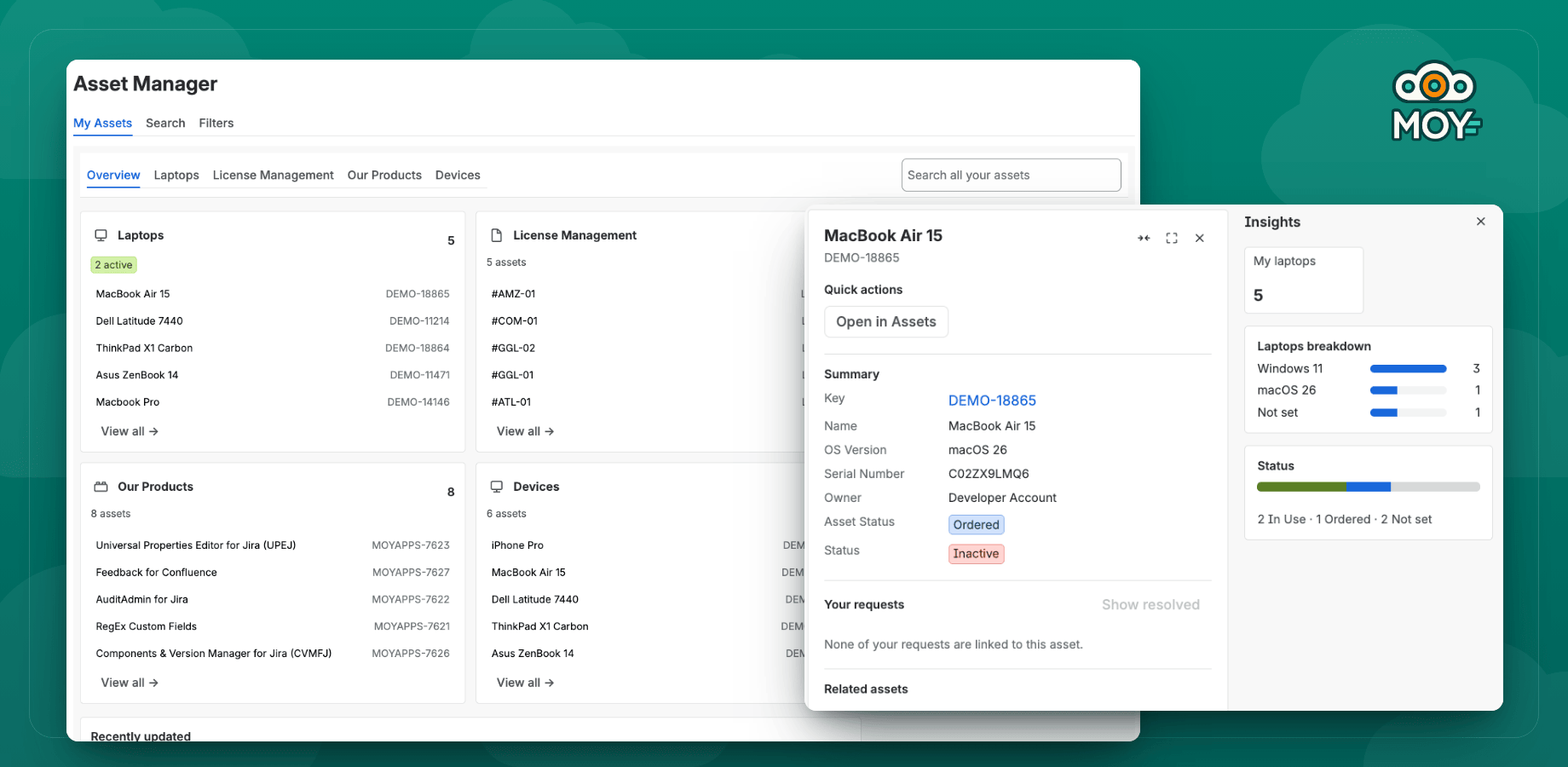Click View all under License Management

tap(525, 431)
